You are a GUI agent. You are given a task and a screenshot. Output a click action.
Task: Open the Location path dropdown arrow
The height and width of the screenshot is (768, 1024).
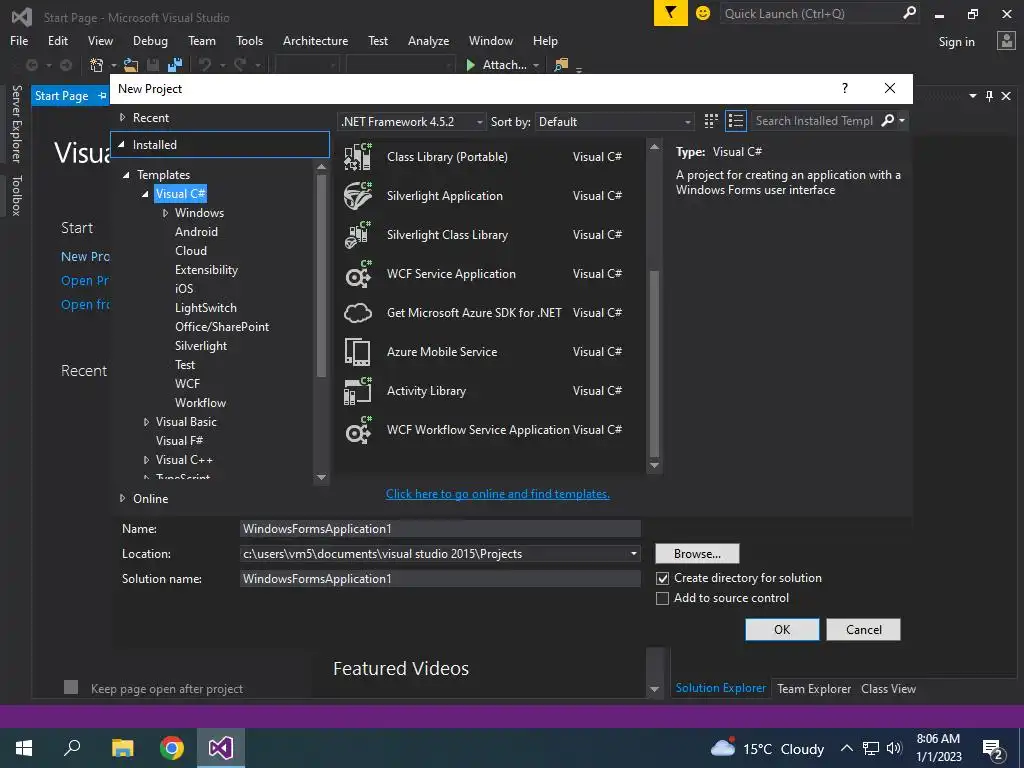(633, 554)
